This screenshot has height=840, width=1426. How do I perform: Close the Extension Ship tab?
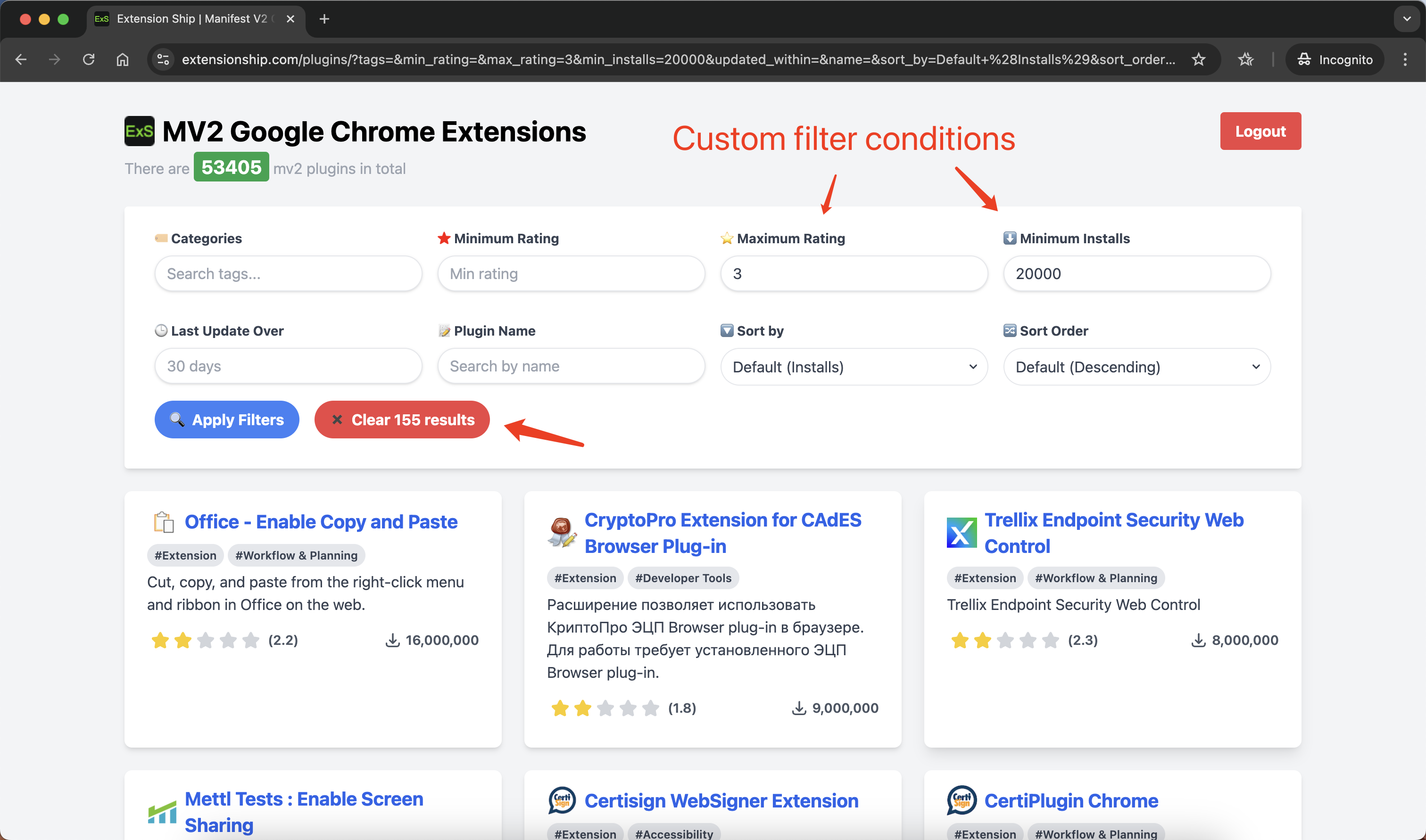(290, 19)
